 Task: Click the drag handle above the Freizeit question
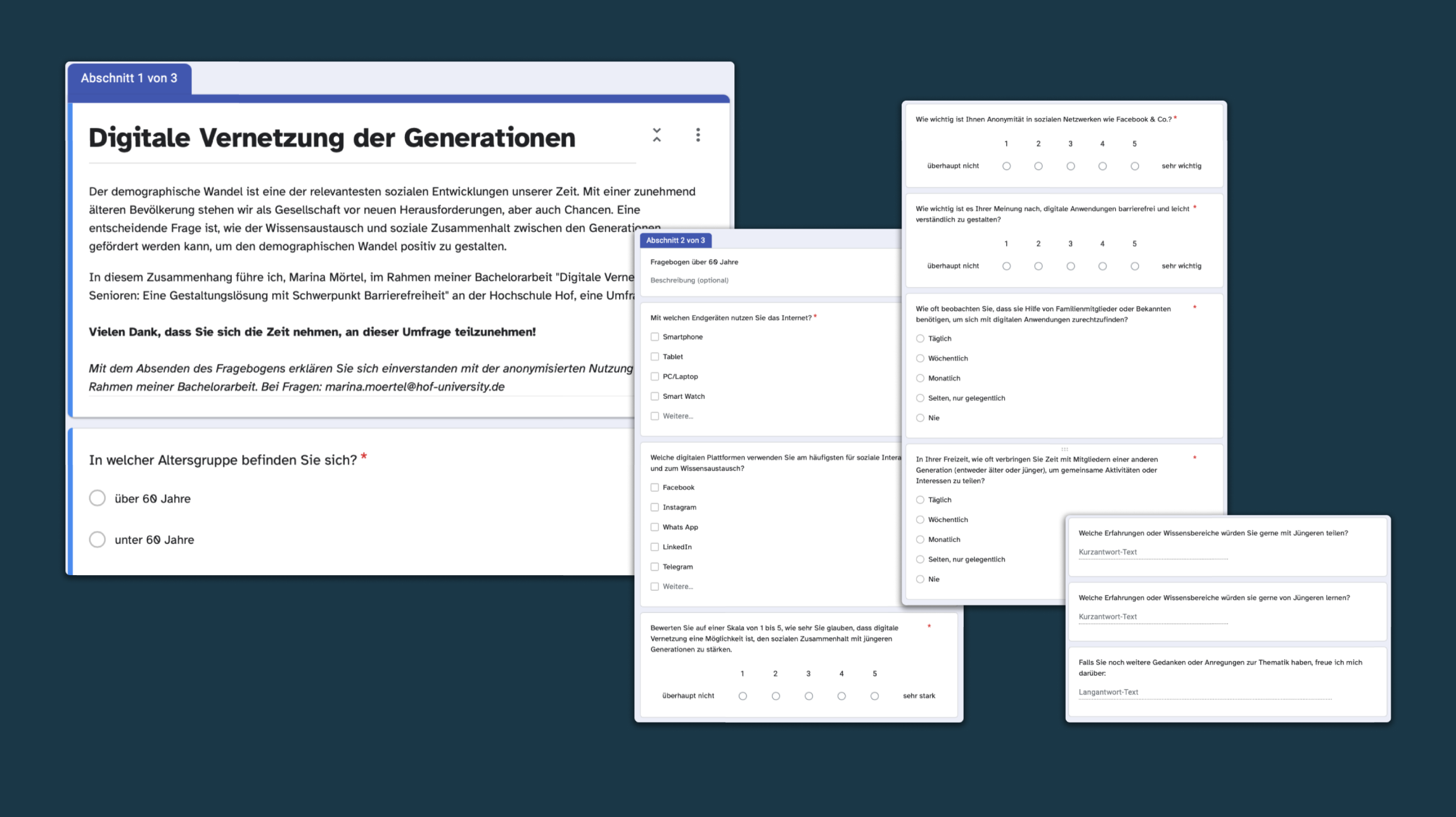1064,449
